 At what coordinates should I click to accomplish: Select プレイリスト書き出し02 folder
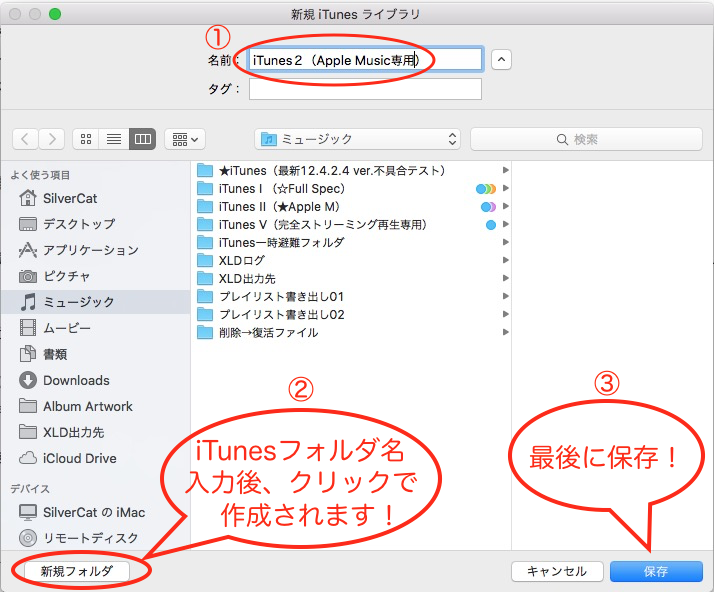[353, 315]
